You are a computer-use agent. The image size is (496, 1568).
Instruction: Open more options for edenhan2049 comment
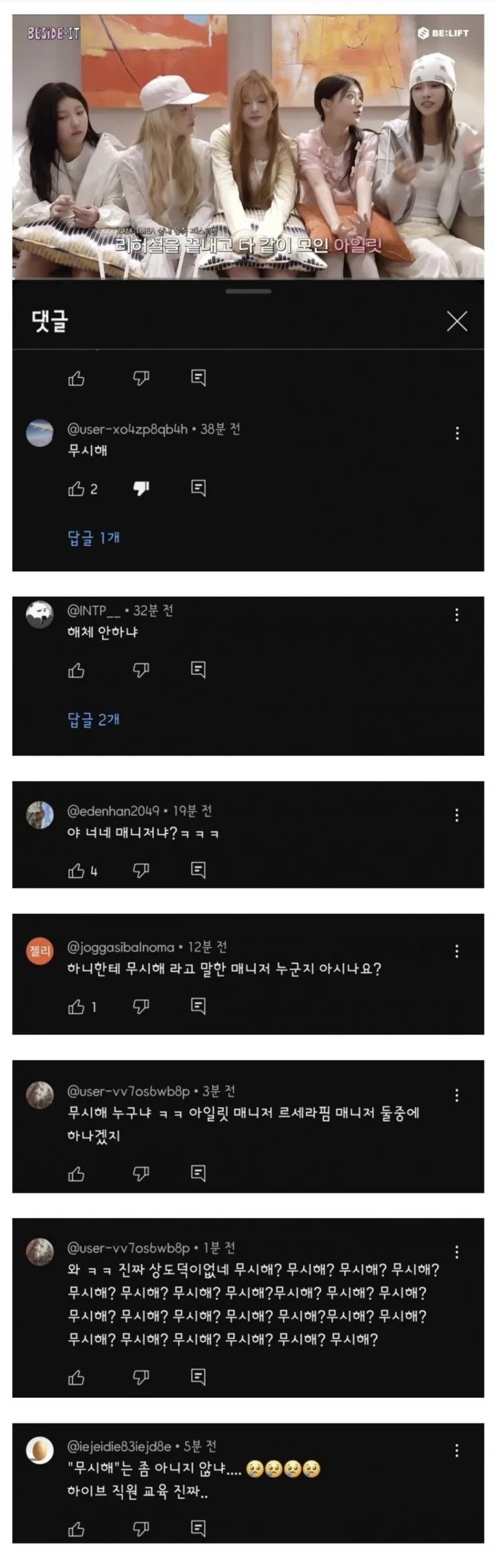(456, 815)
